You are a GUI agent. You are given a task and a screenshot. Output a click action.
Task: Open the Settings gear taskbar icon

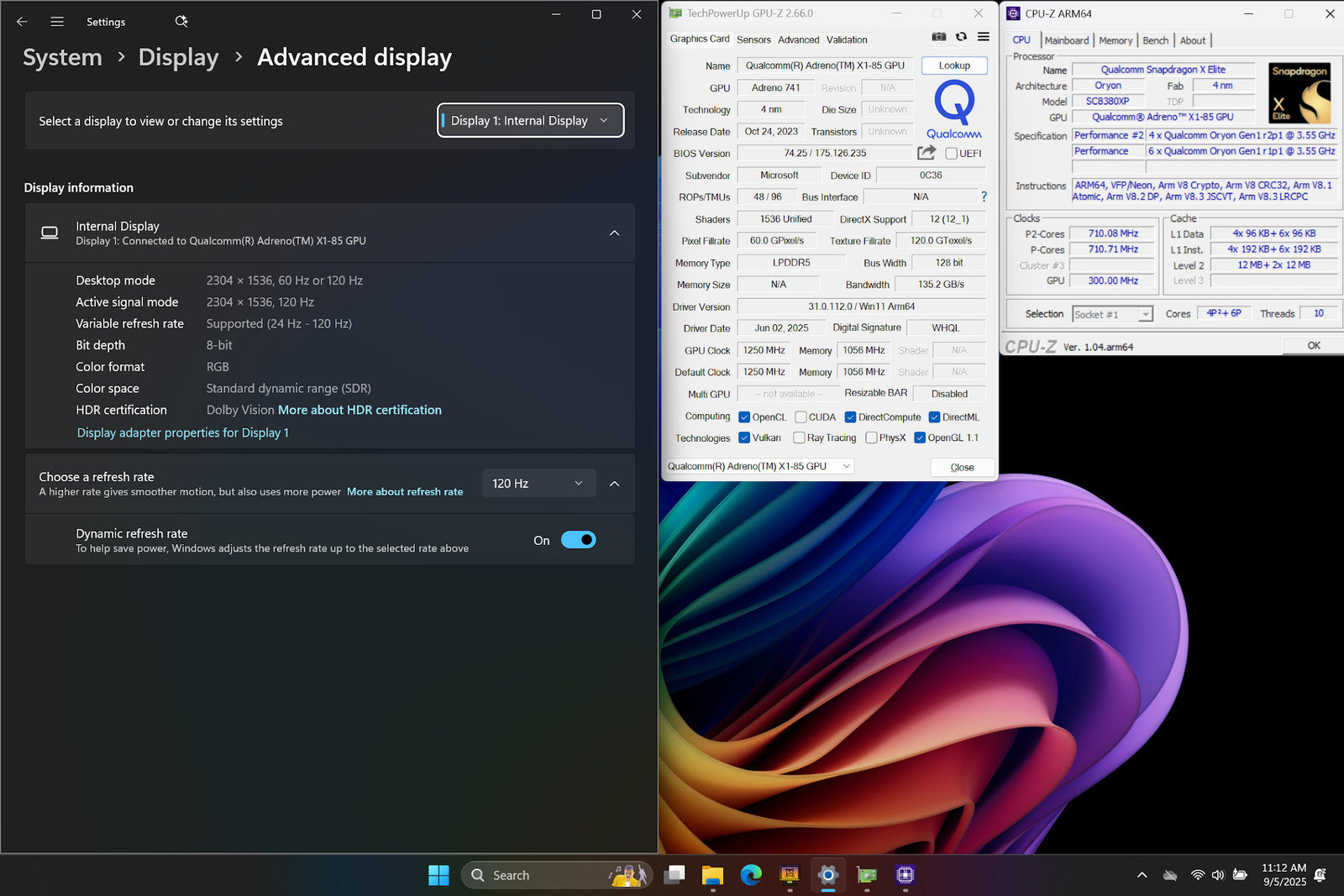coord(828,875)
